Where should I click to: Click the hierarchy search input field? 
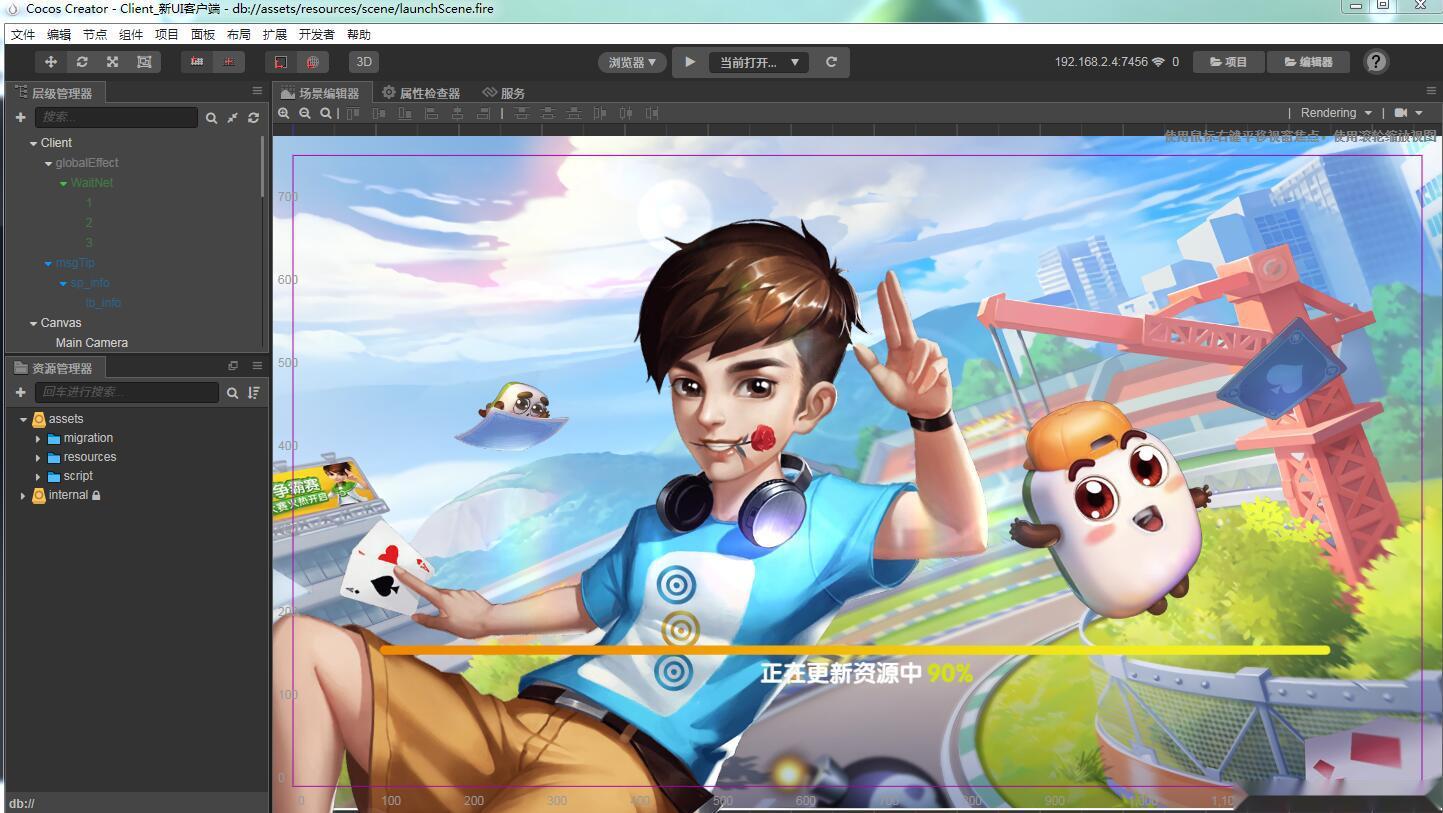tap(116, 118)
